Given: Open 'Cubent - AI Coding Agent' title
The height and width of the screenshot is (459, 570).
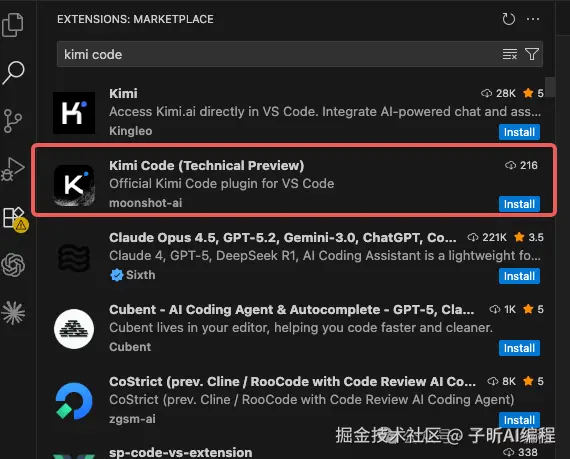Looking at the screenshot, I should [x=292, y=309].
